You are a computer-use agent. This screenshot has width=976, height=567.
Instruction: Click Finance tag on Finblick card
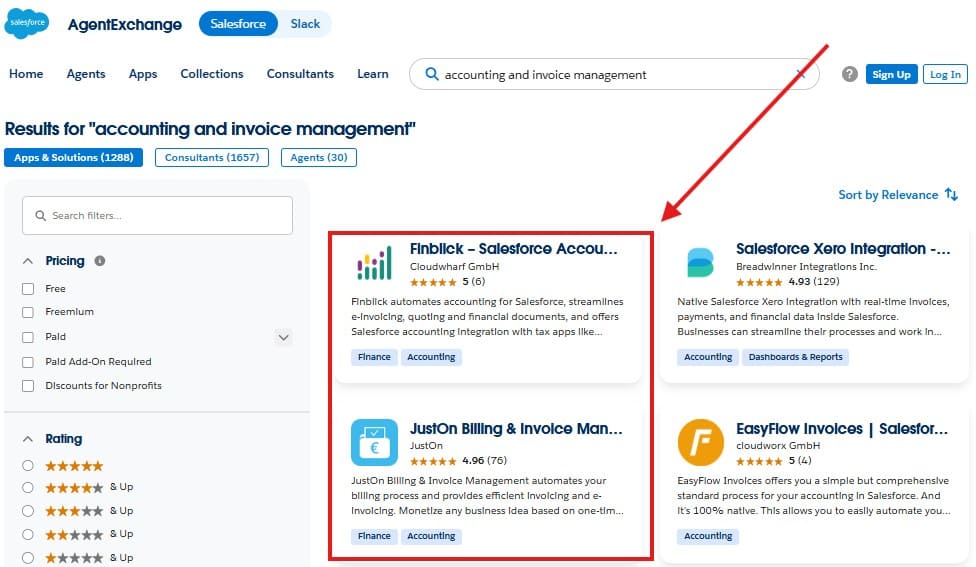click(x=374, y=357)
